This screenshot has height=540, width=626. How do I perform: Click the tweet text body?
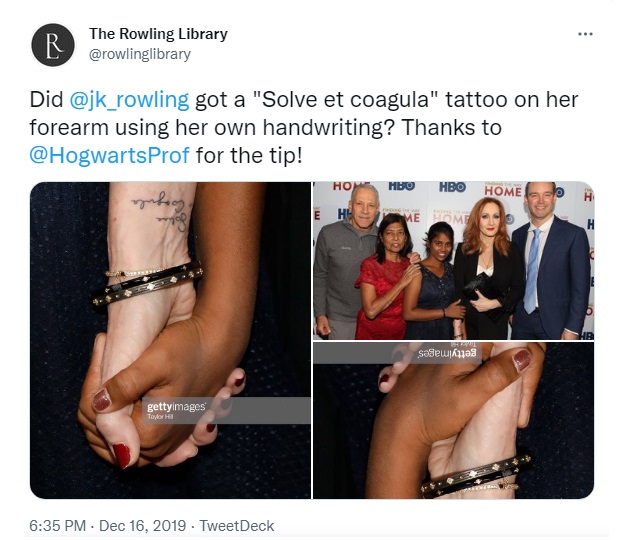303,127
